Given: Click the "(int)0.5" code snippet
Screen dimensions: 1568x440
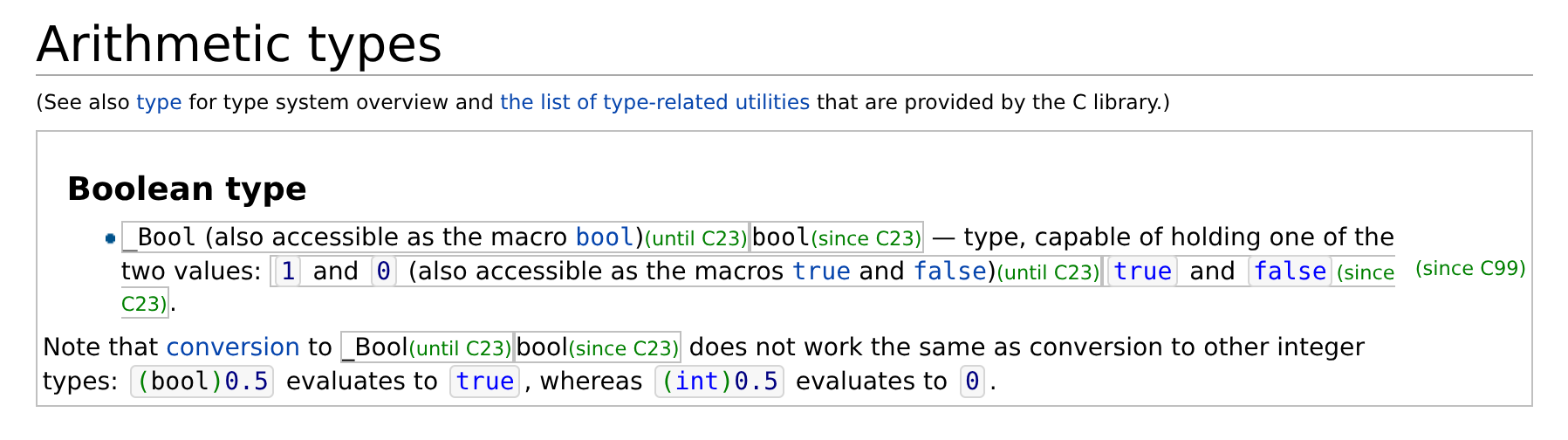Looking at the screenshot, I should (x=719, y=382).
